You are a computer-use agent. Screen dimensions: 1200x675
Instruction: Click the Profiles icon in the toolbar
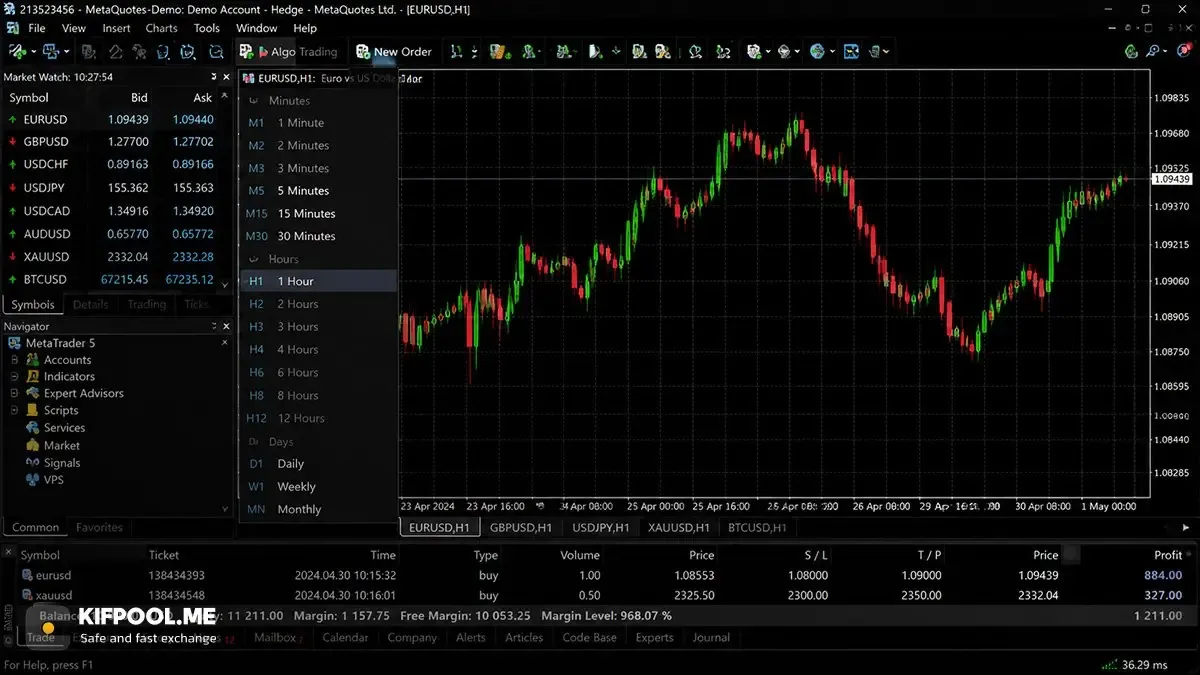tap(50, 51)
